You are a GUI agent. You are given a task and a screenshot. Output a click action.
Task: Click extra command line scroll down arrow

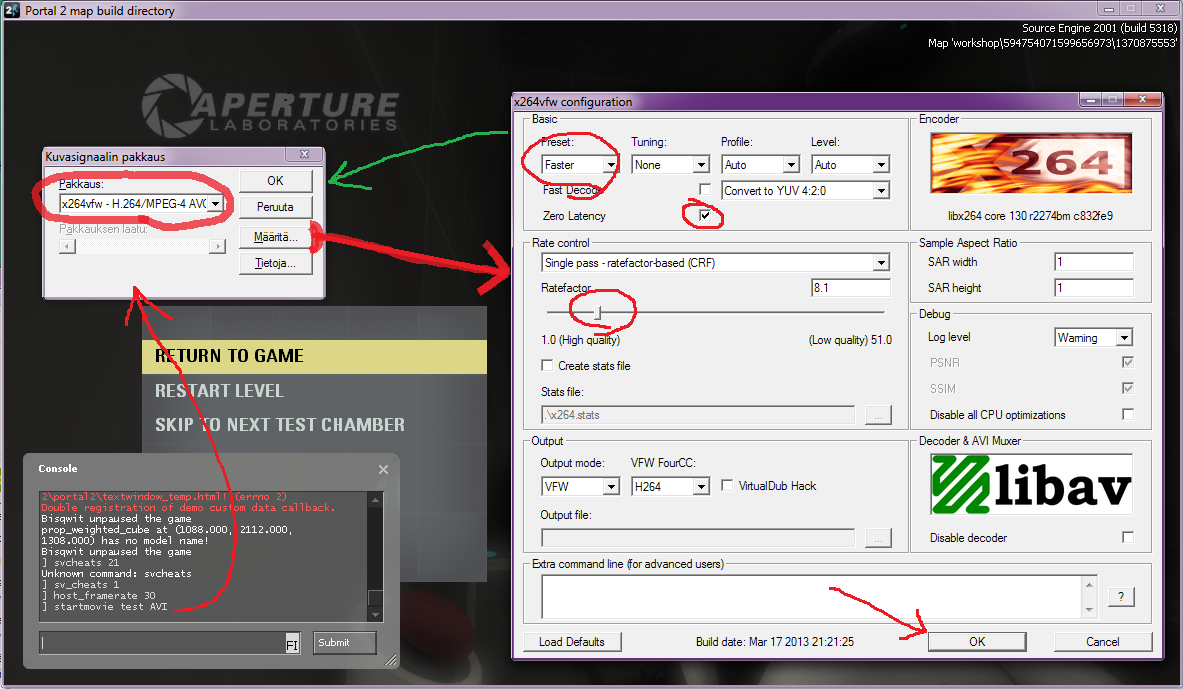coord(1089,610)
